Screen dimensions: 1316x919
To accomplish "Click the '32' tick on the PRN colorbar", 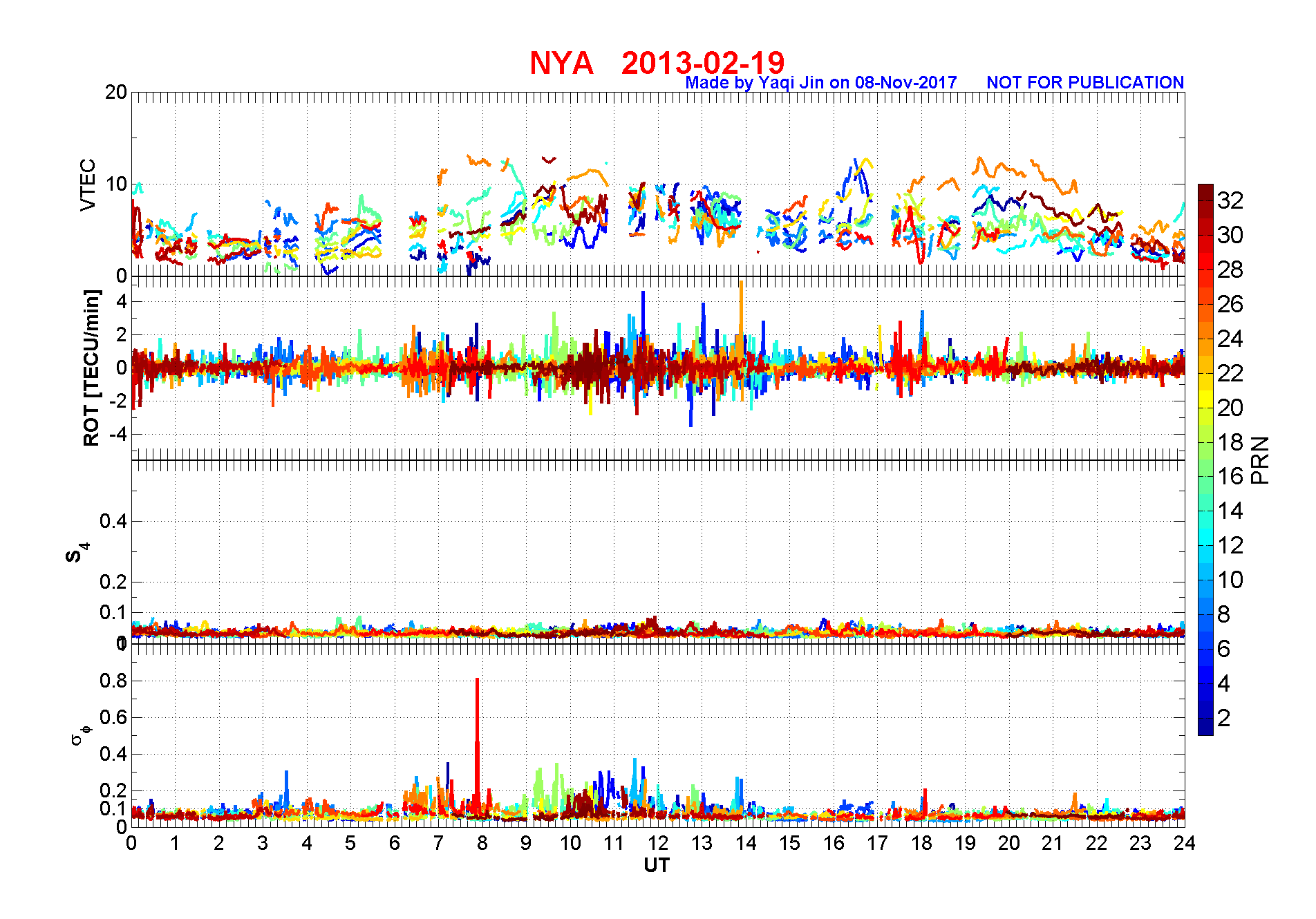I will click(x=1230, y=200).
